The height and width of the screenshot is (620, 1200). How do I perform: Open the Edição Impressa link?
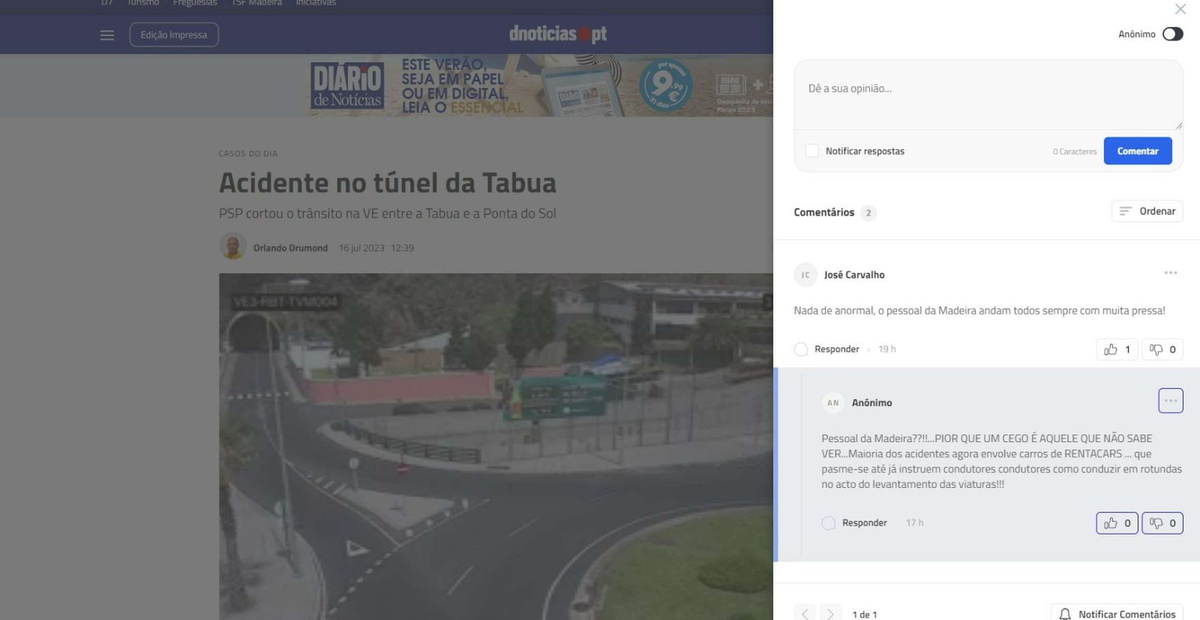click(x=174, y=35)
